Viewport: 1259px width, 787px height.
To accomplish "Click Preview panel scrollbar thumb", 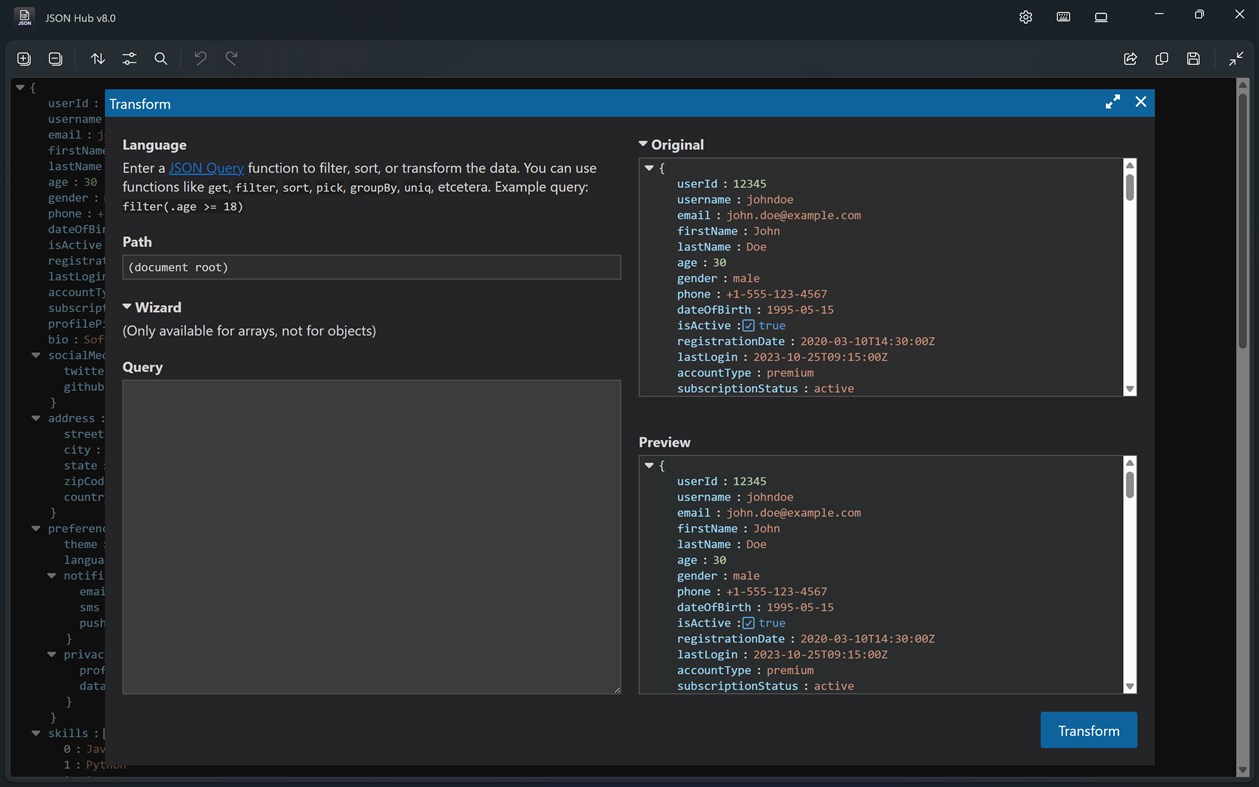I will tap(1130, 484).
